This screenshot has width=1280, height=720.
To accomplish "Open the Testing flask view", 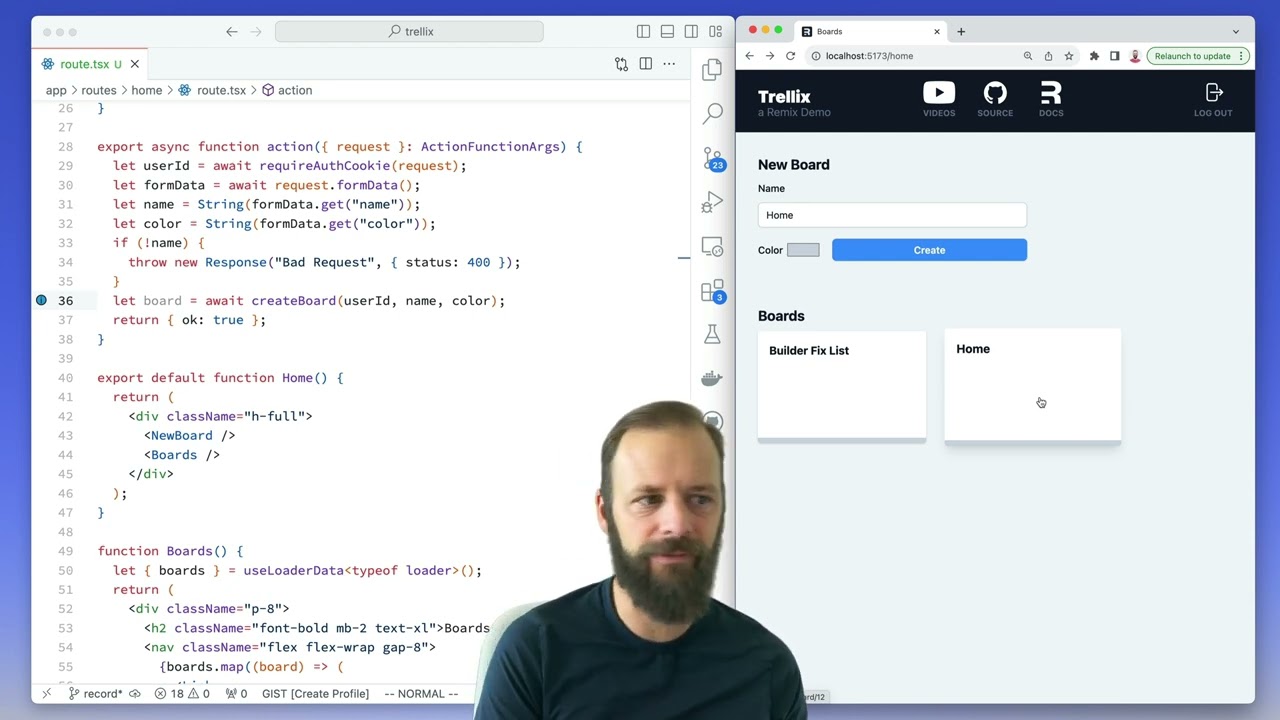I will pyautogui.click(x=712, y=335).
